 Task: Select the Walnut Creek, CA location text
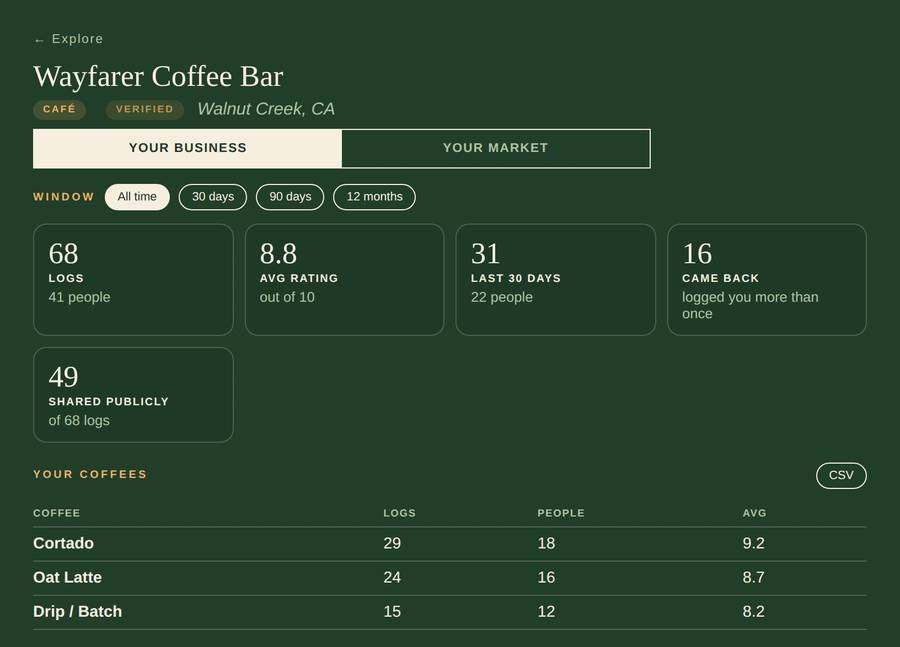(x=266, y=109)
